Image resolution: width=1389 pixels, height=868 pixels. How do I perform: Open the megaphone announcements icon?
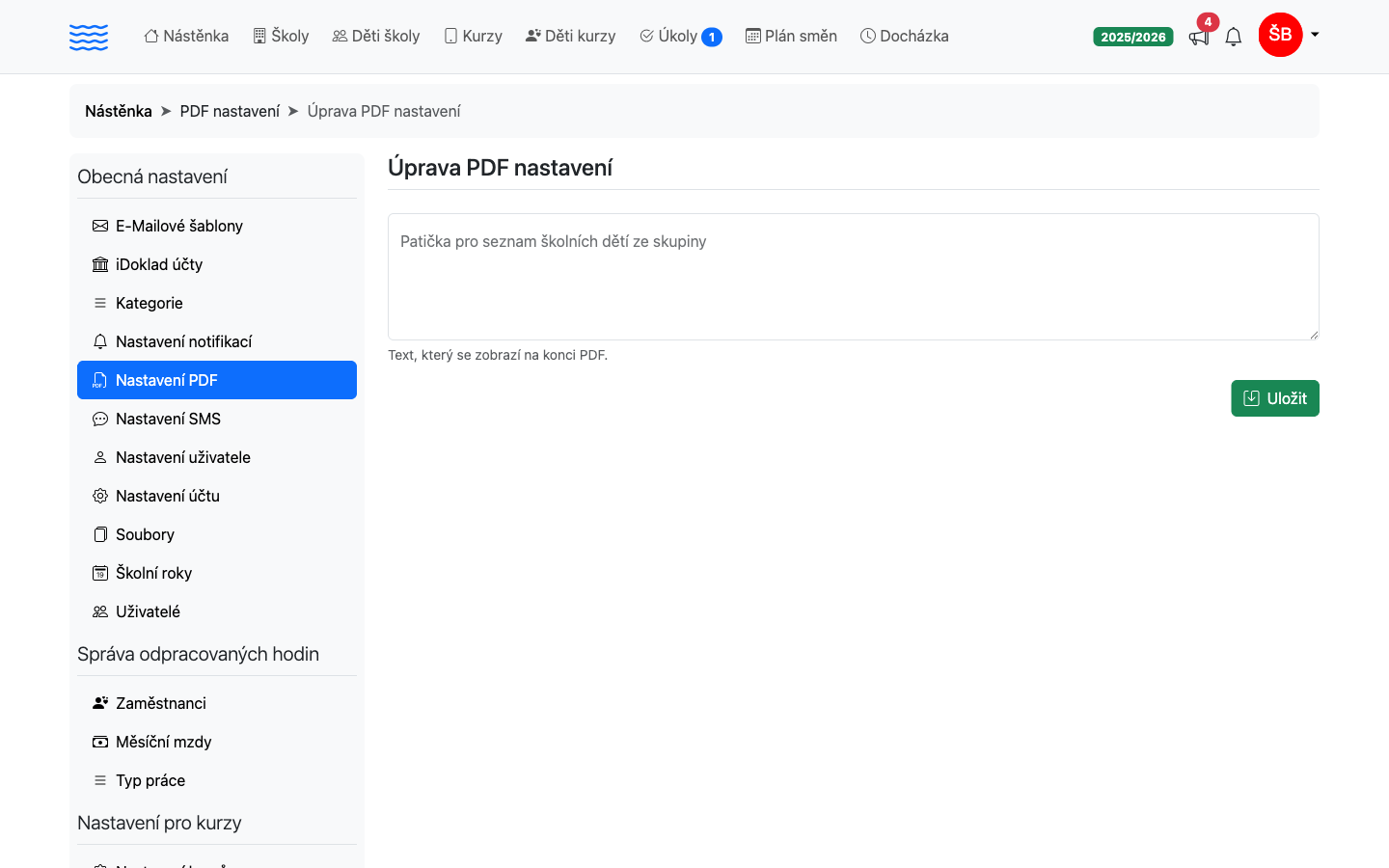click(1199, 37)
